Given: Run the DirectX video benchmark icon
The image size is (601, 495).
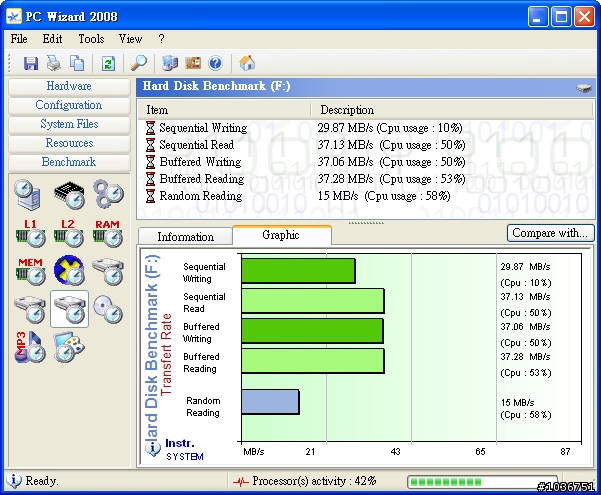Looking at the screenshot, I should 69,271.
